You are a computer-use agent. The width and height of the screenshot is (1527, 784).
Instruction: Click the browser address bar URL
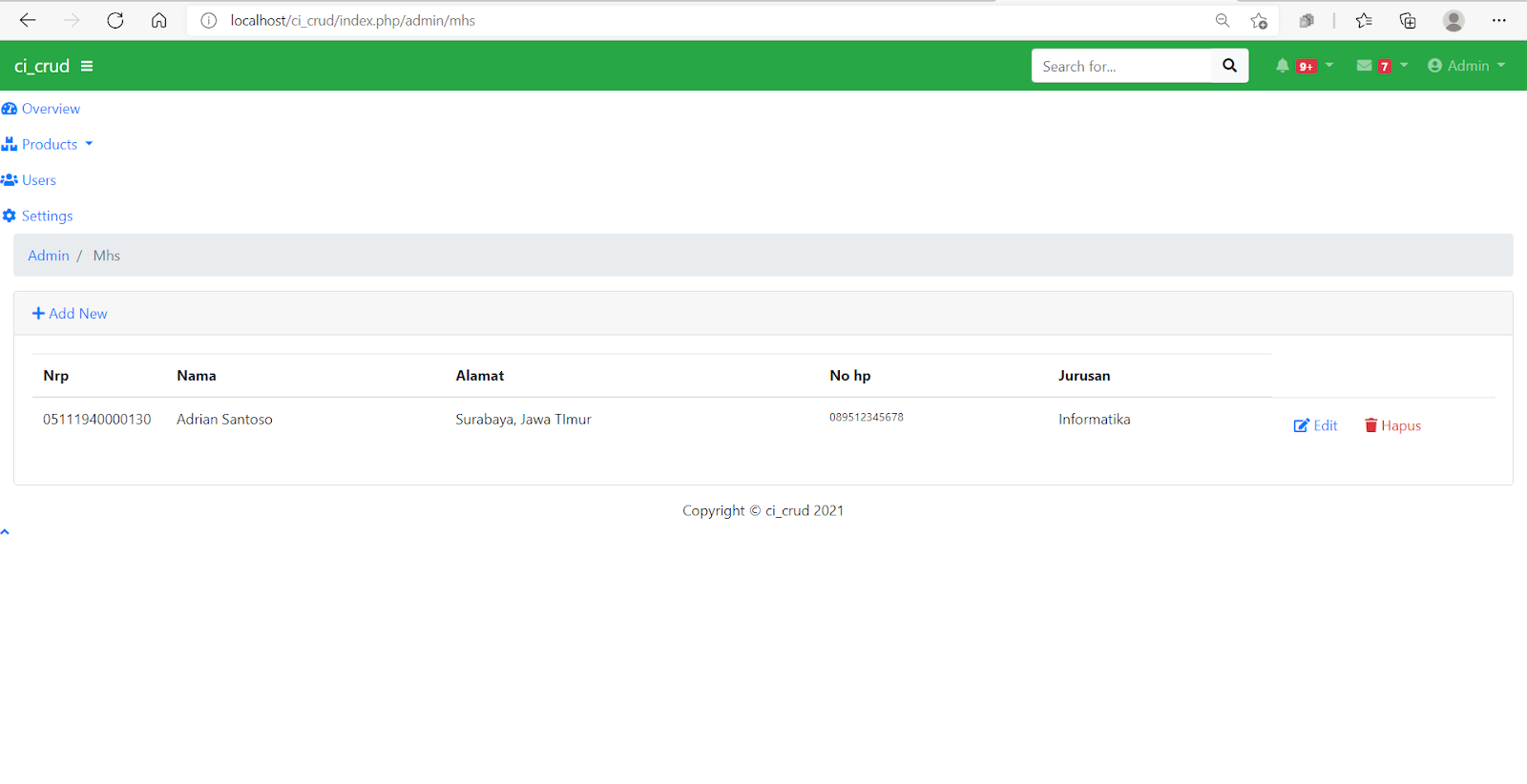(x=353, y=20)
